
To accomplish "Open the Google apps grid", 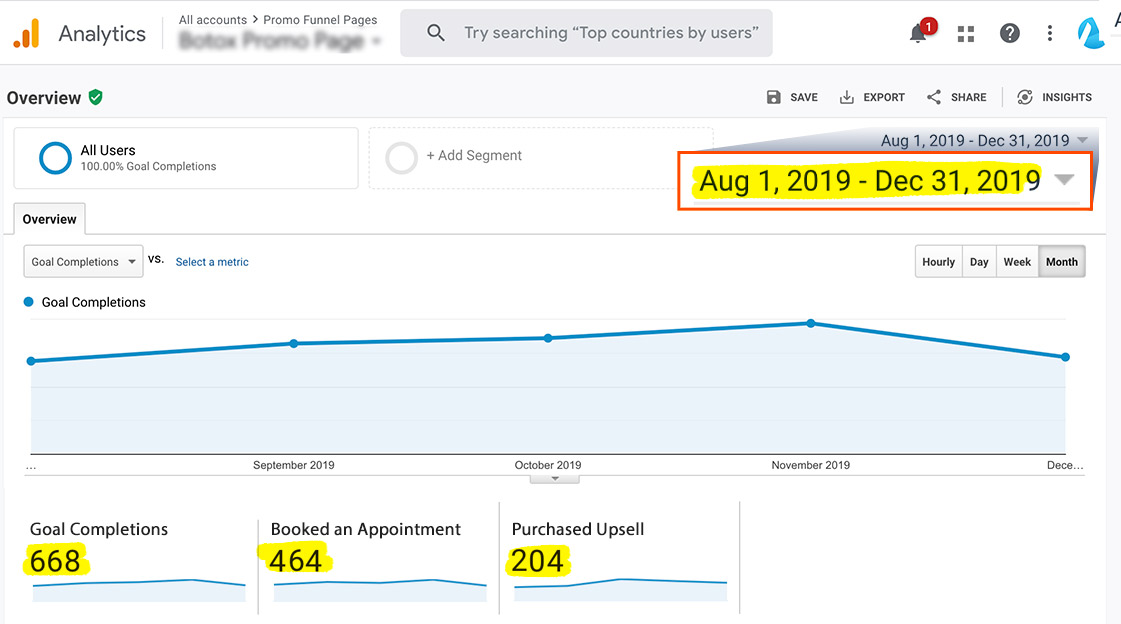I will pos(965,34).
